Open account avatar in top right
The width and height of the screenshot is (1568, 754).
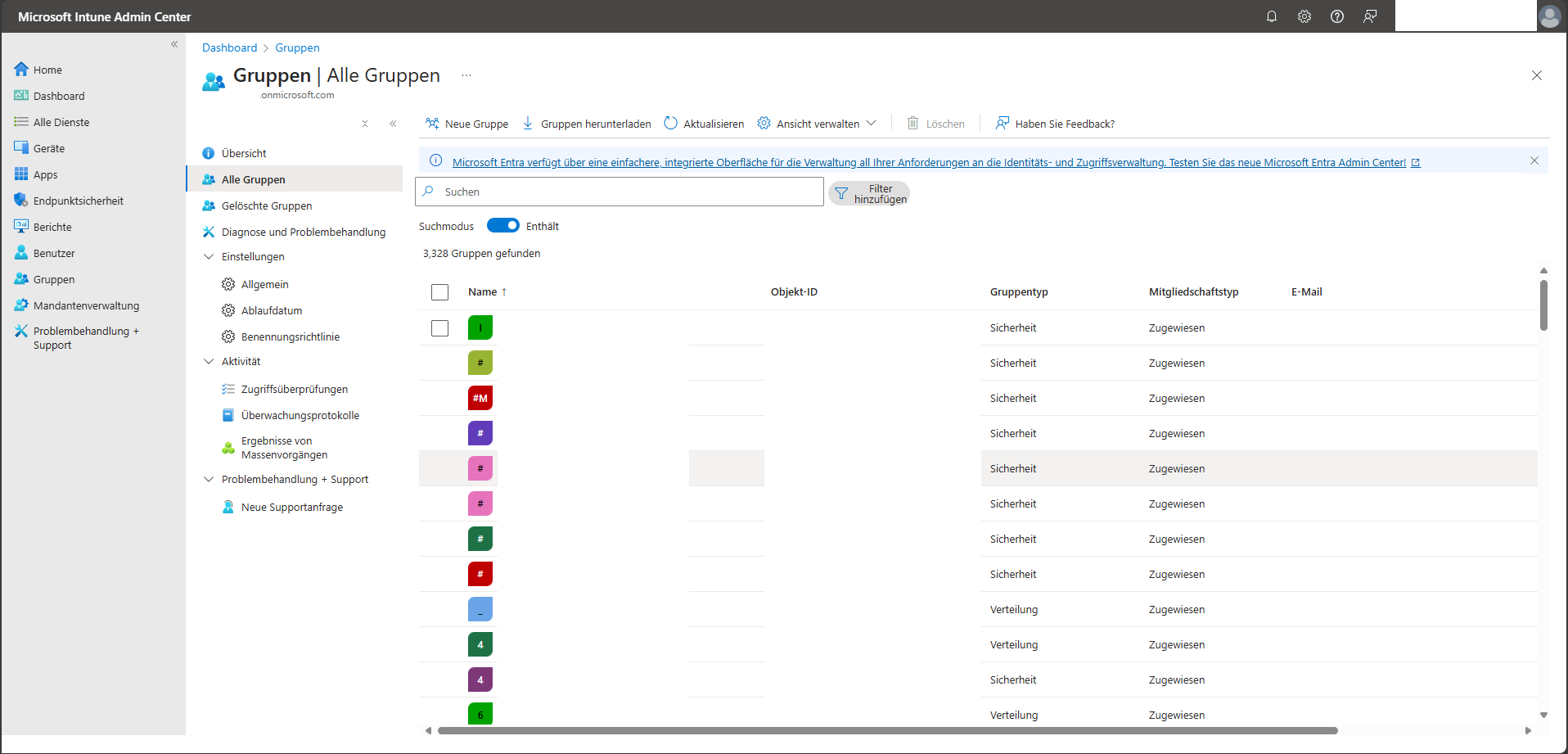pos(1549,16)
